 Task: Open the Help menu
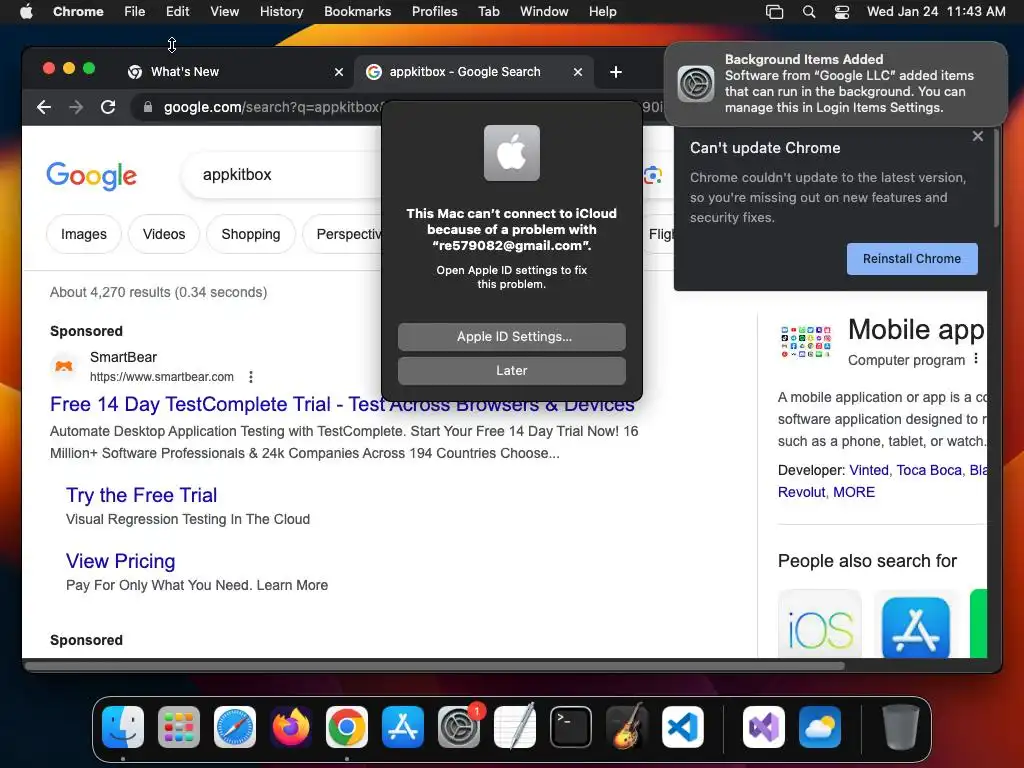tap(602, 11)
